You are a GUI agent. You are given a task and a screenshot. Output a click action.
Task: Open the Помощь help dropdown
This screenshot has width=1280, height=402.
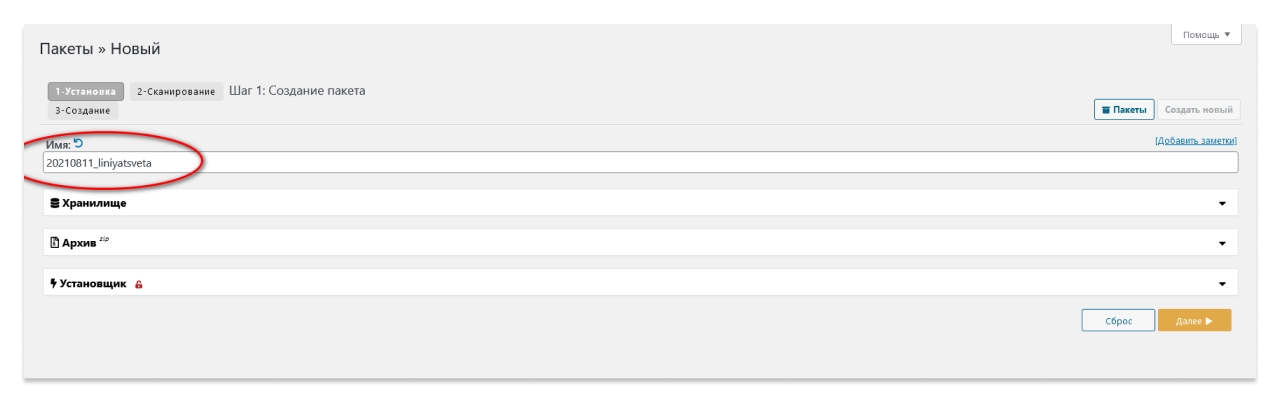pyautogui.click(x=1205, y=34)
